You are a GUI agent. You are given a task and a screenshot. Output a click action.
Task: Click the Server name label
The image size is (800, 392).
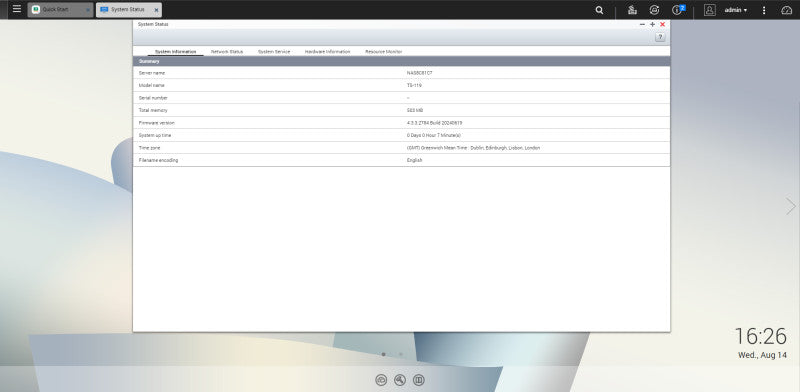point(152,73)
